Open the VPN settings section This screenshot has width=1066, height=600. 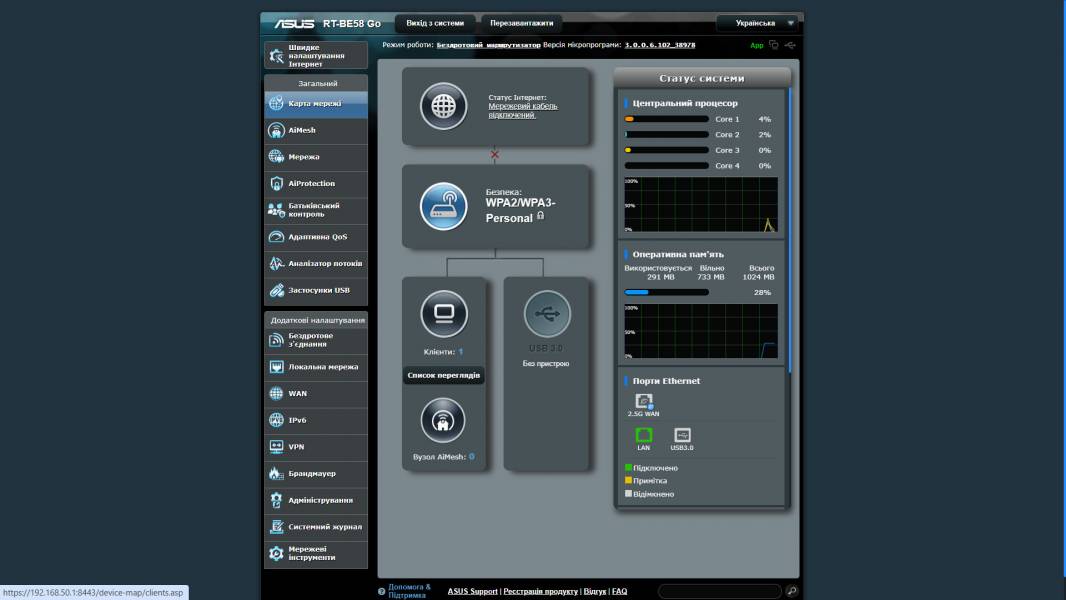pyautogui.click(x=315, y=447)
